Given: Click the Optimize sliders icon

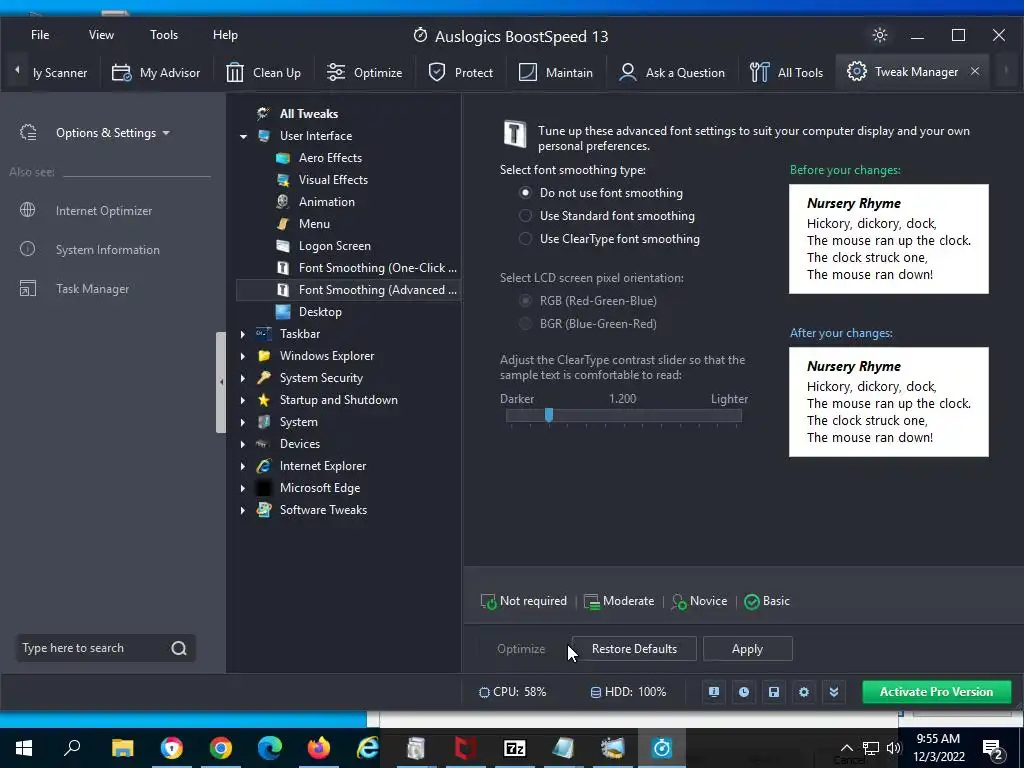Looking at the screenshot, I should click(336, 72).
